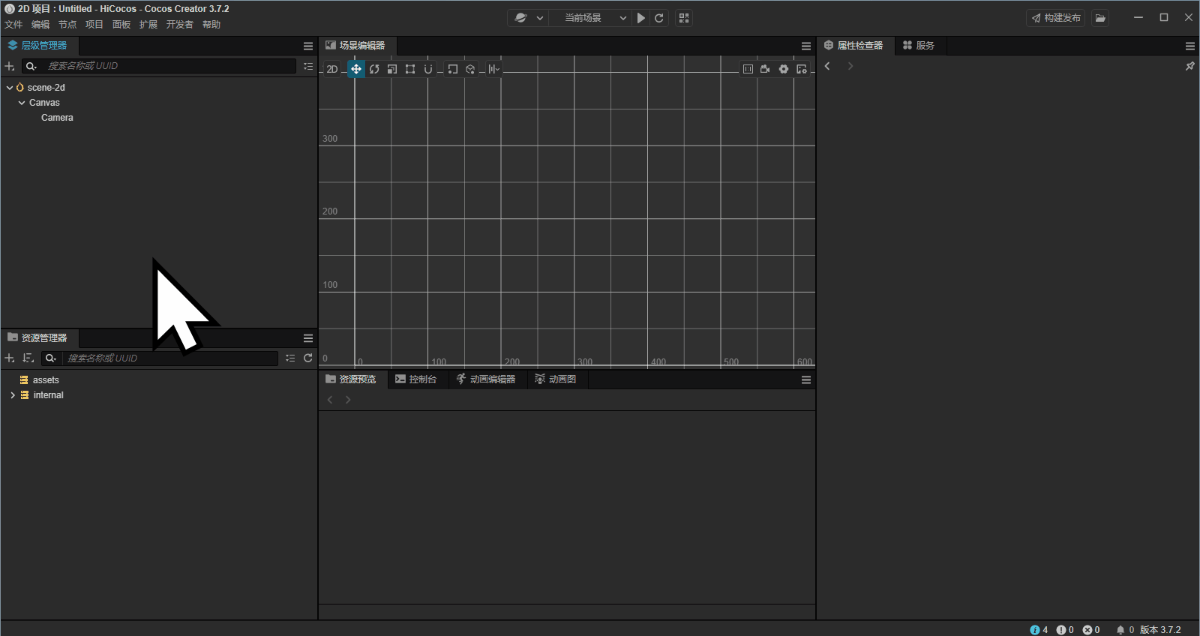Collapse all nodes in the hierarchy

(308, 66)
